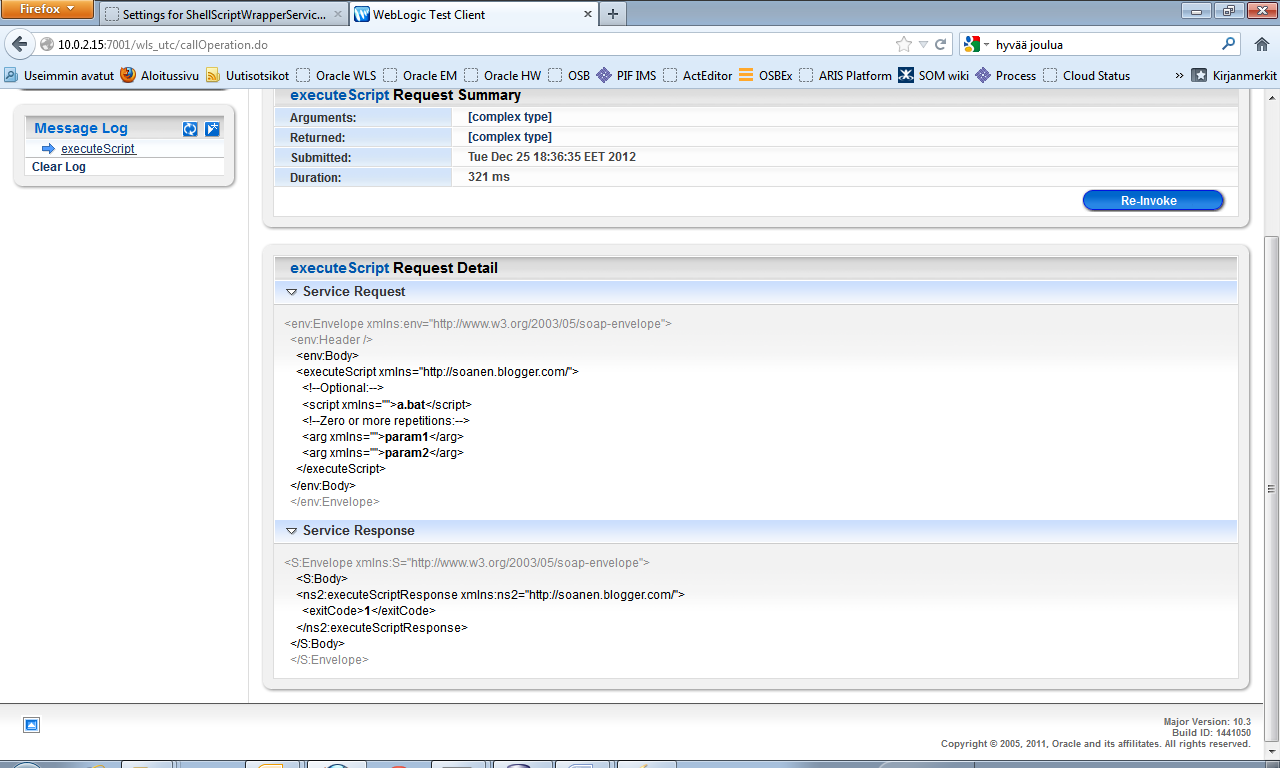
Task: Open the ARIS Platform bookmark
Action: click(845, 75)
